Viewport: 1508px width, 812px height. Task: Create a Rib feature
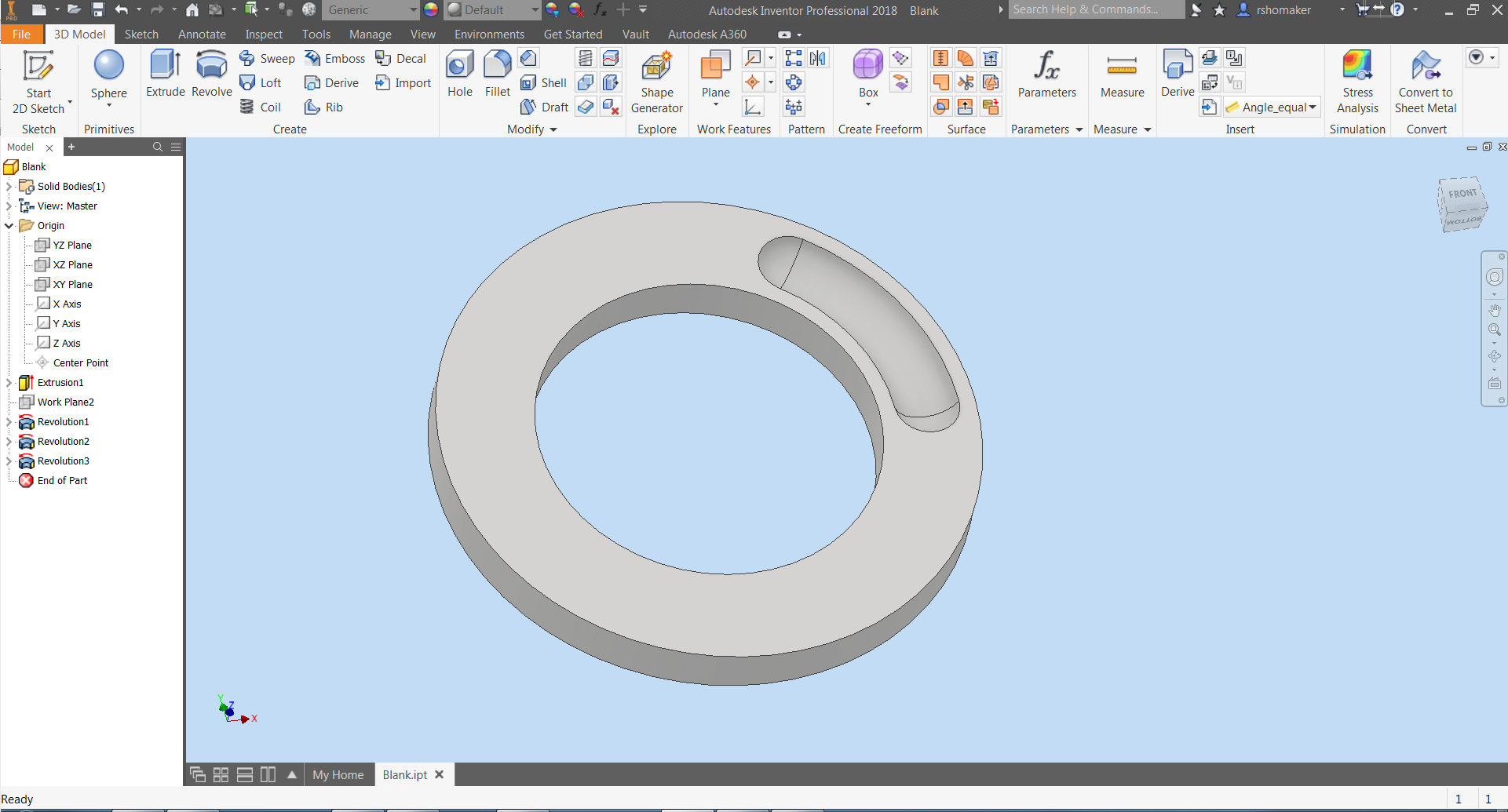(324, 107)
